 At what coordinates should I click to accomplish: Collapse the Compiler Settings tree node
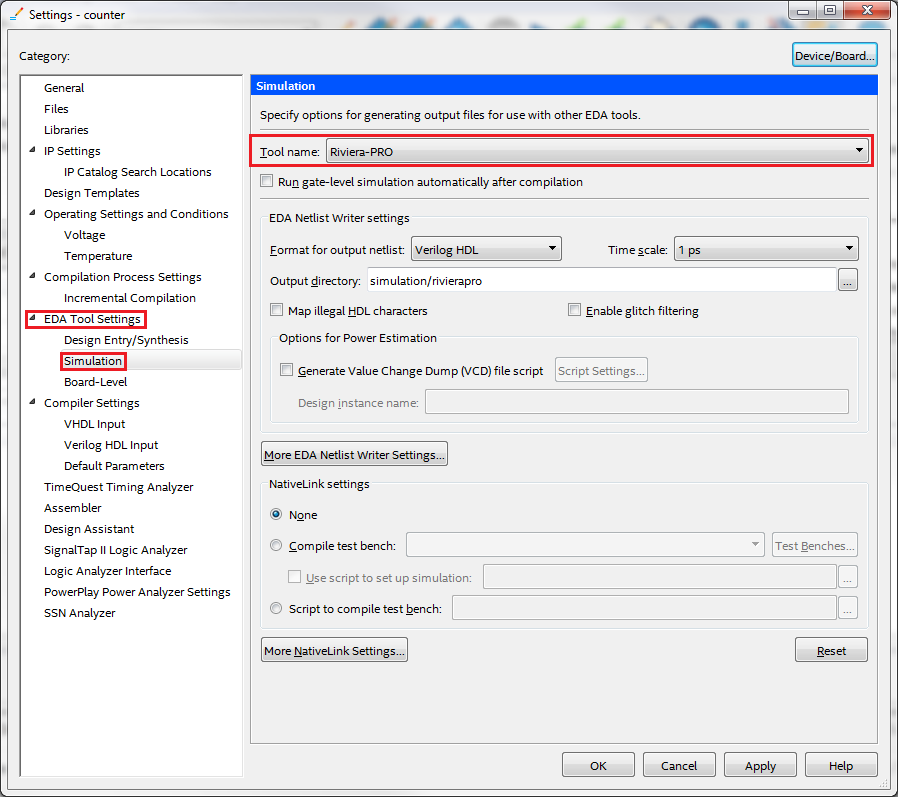tap(31, 403)
